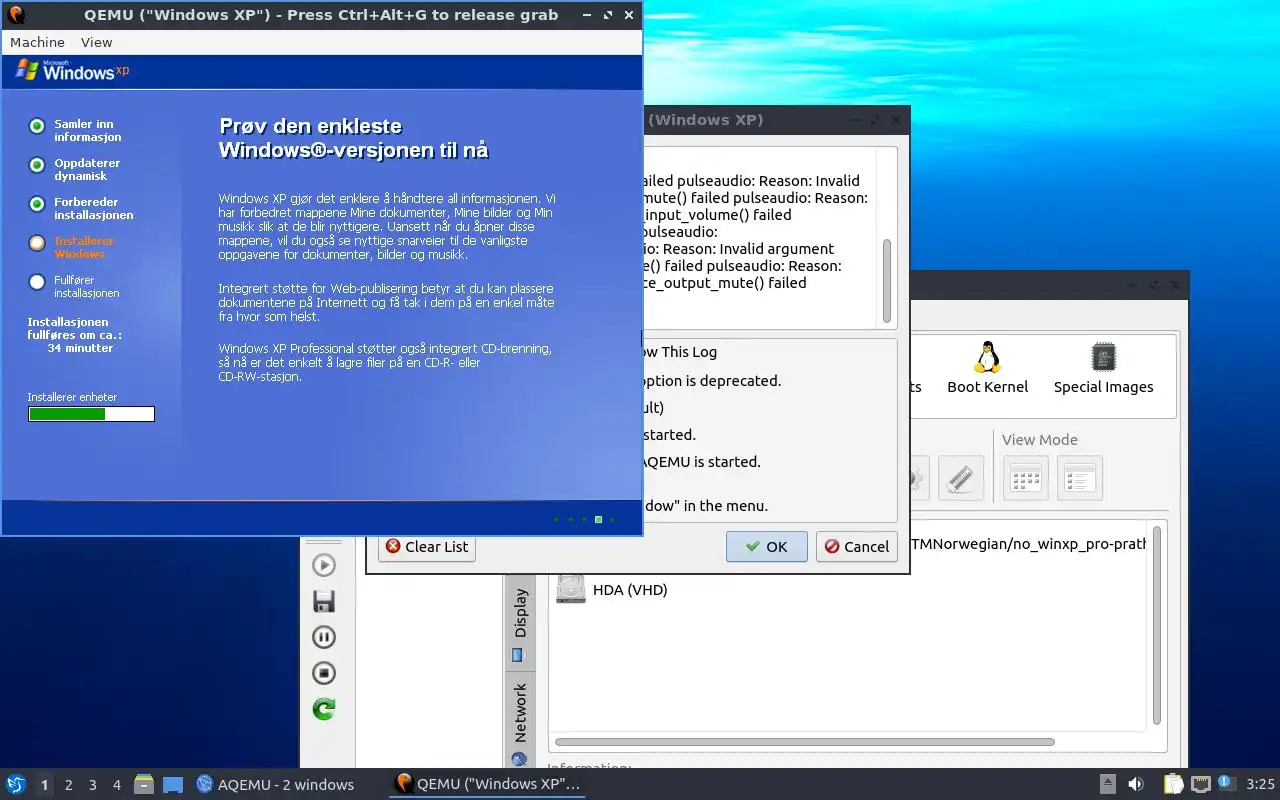Click the Clear List button
1280x800 pixels.
click(427, 546)
